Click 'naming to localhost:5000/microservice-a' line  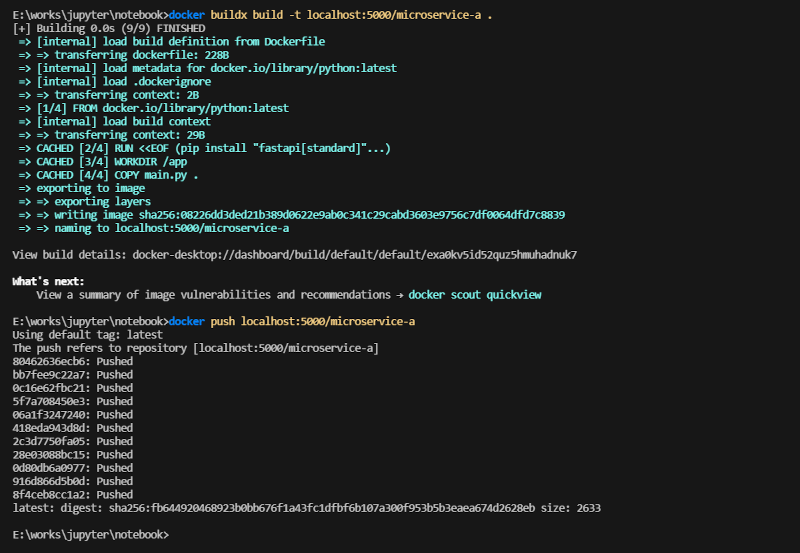pyautogui.click(x=154, y=228)
